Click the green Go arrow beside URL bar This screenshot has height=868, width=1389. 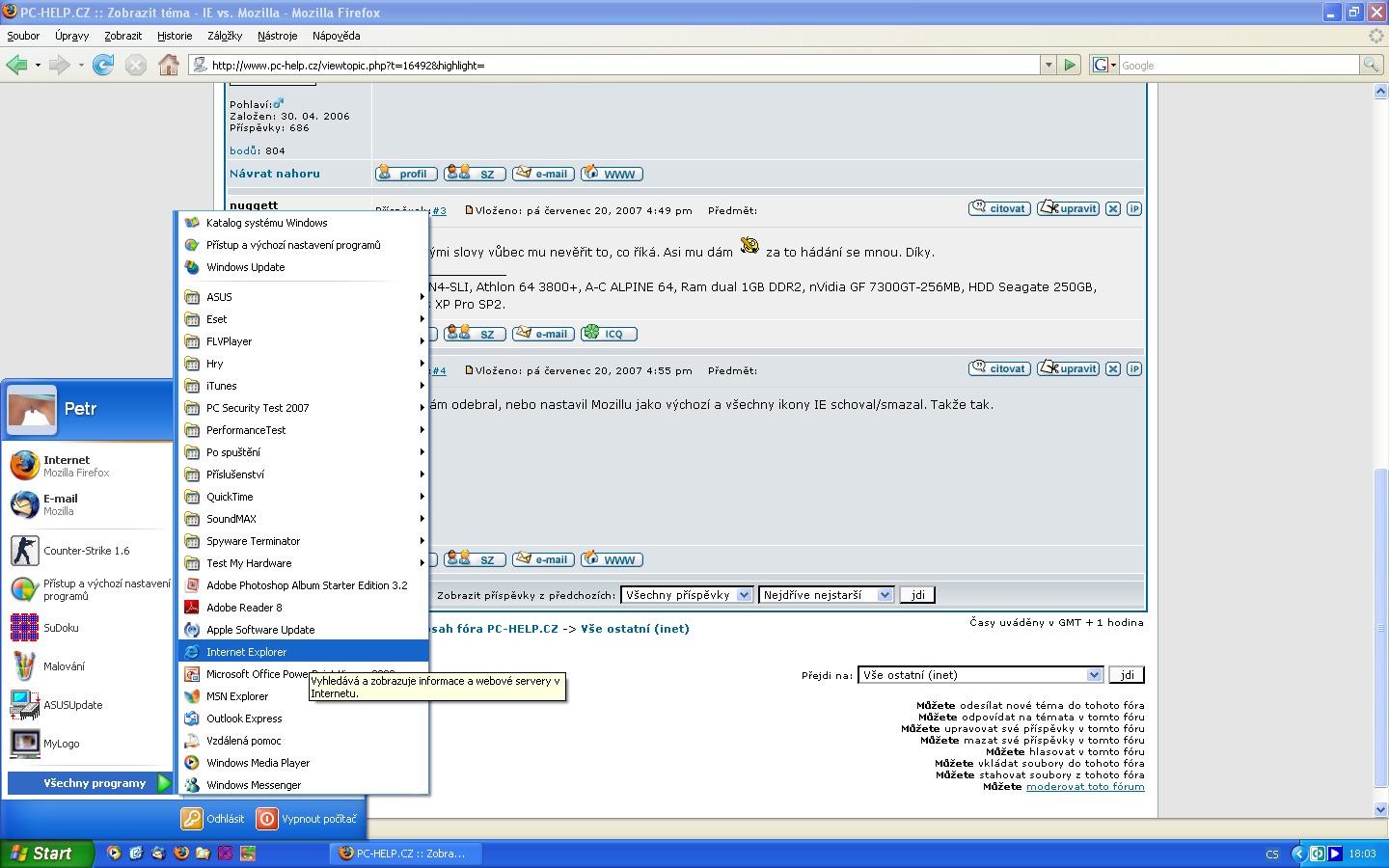click(1070, 65)
